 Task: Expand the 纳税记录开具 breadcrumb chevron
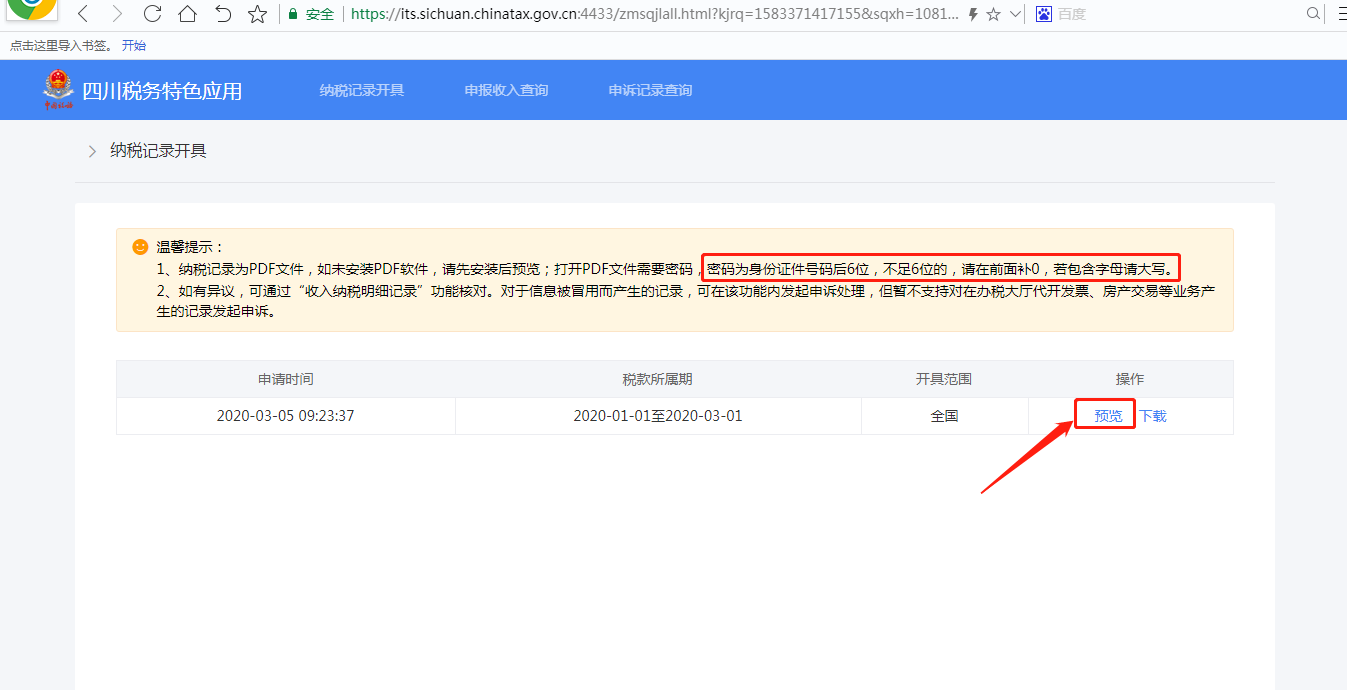pos(92,151)
